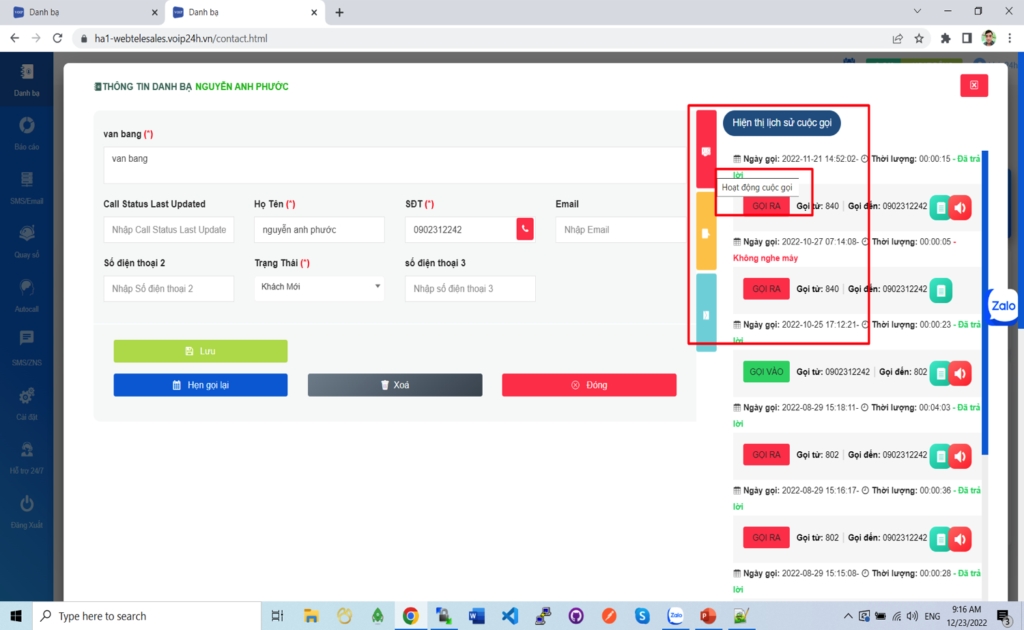Open Chrome from the Windows taskbar

410,616
